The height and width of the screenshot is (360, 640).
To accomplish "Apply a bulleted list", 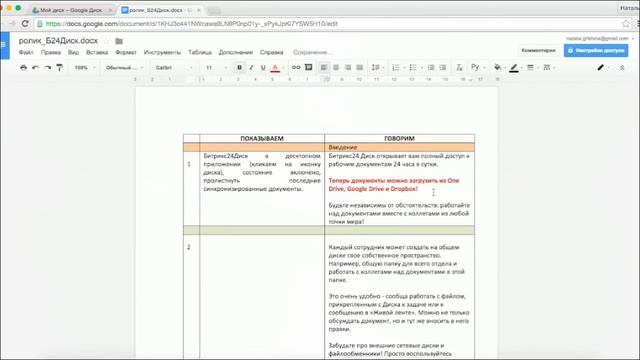I will [414, 67].
